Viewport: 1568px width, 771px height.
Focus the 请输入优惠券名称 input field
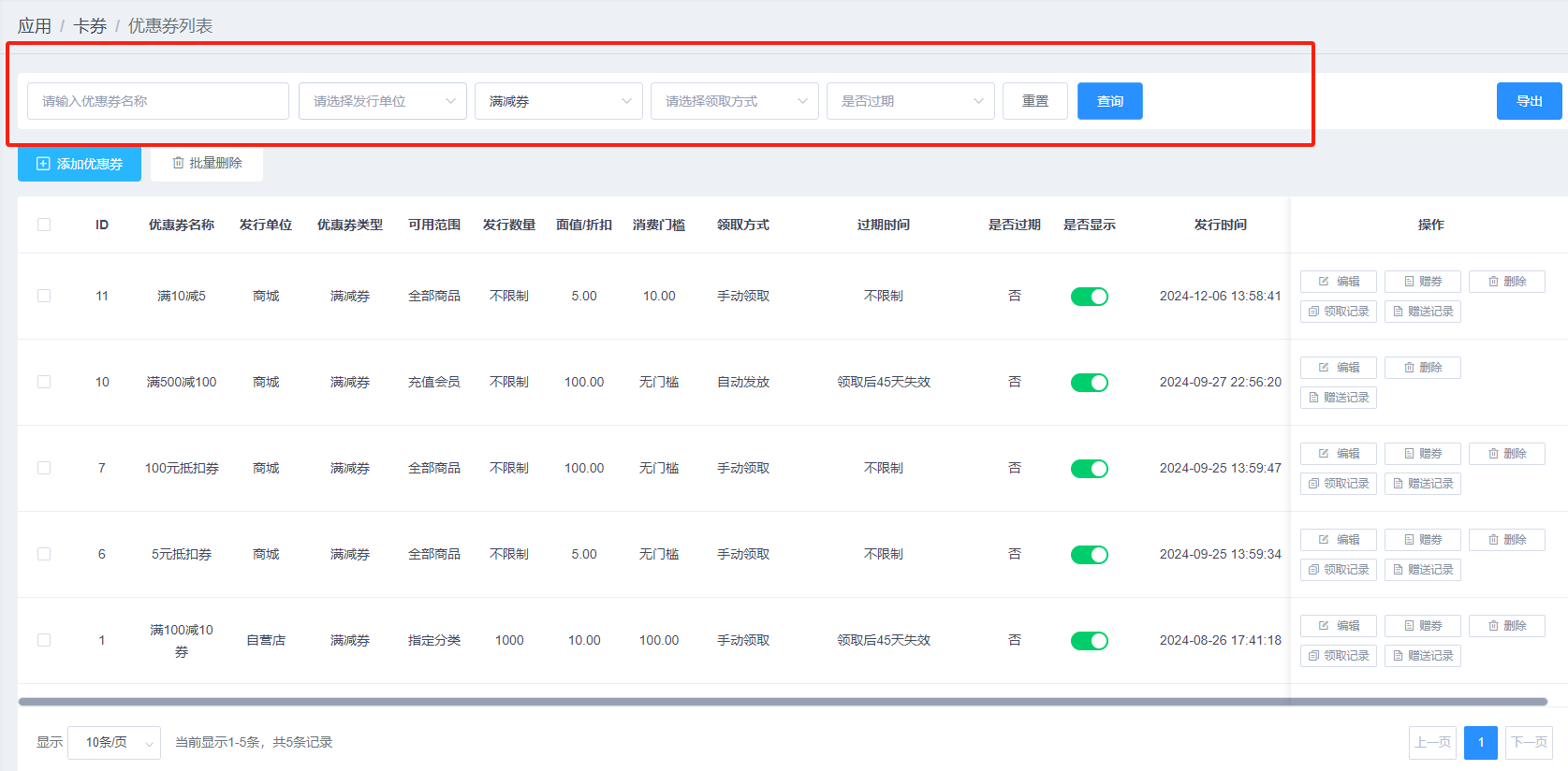157,101
